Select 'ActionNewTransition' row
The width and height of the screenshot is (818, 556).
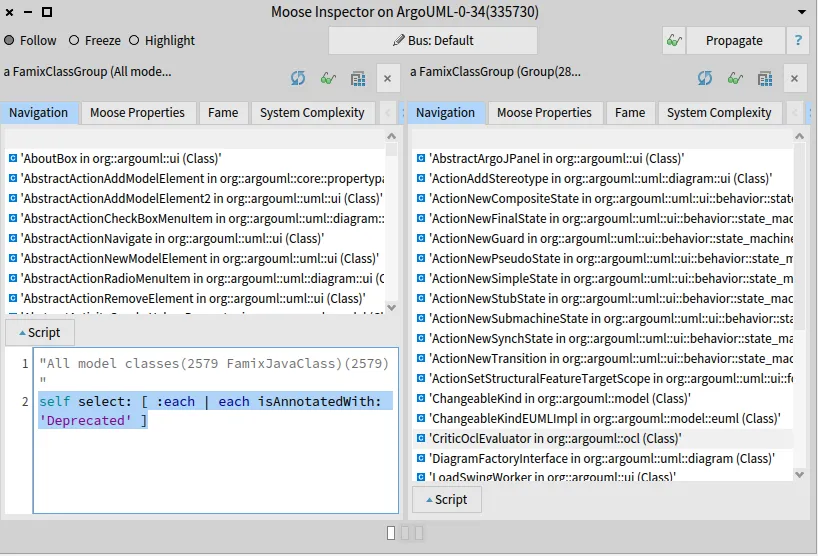[x=604, y=358]
